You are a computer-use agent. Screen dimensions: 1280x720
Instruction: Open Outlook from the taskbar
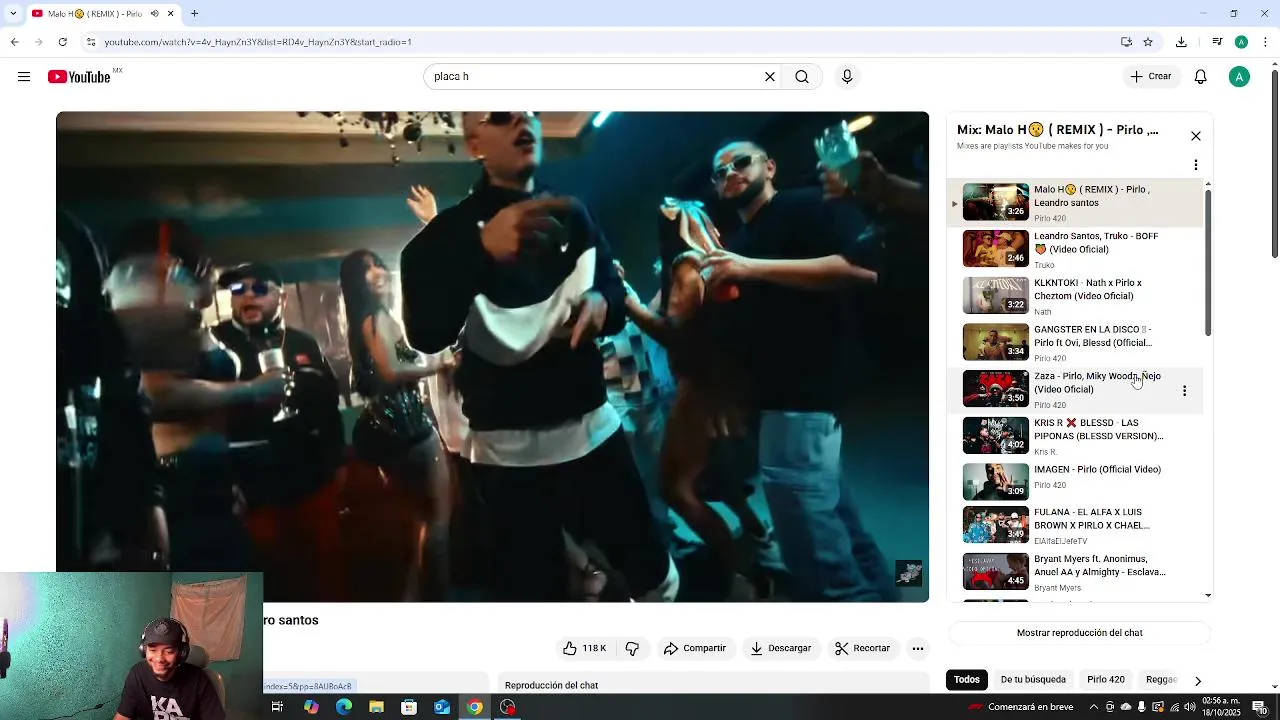click(x=442, y=707)
